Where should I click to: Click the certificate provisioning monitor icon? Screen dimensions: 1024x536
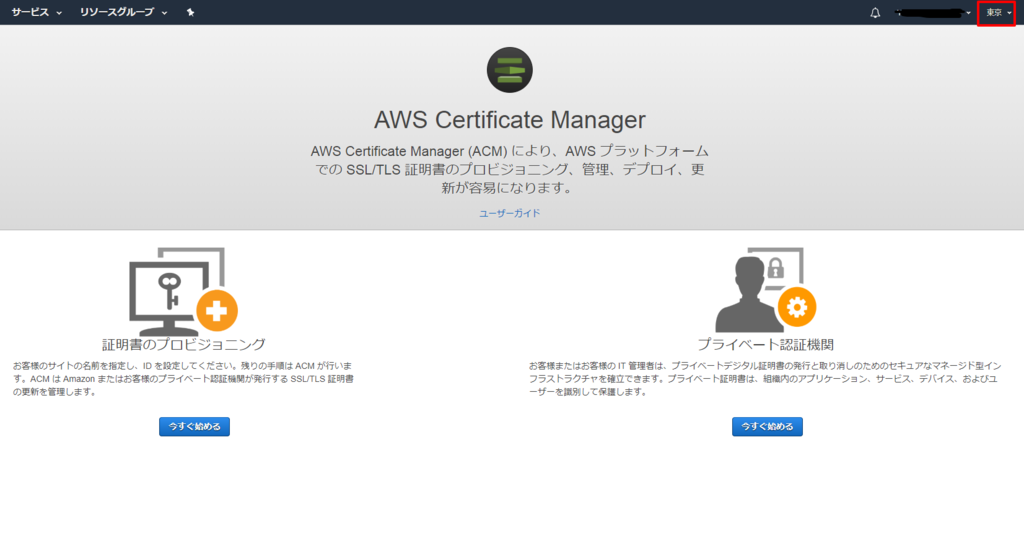coord(184,291)
